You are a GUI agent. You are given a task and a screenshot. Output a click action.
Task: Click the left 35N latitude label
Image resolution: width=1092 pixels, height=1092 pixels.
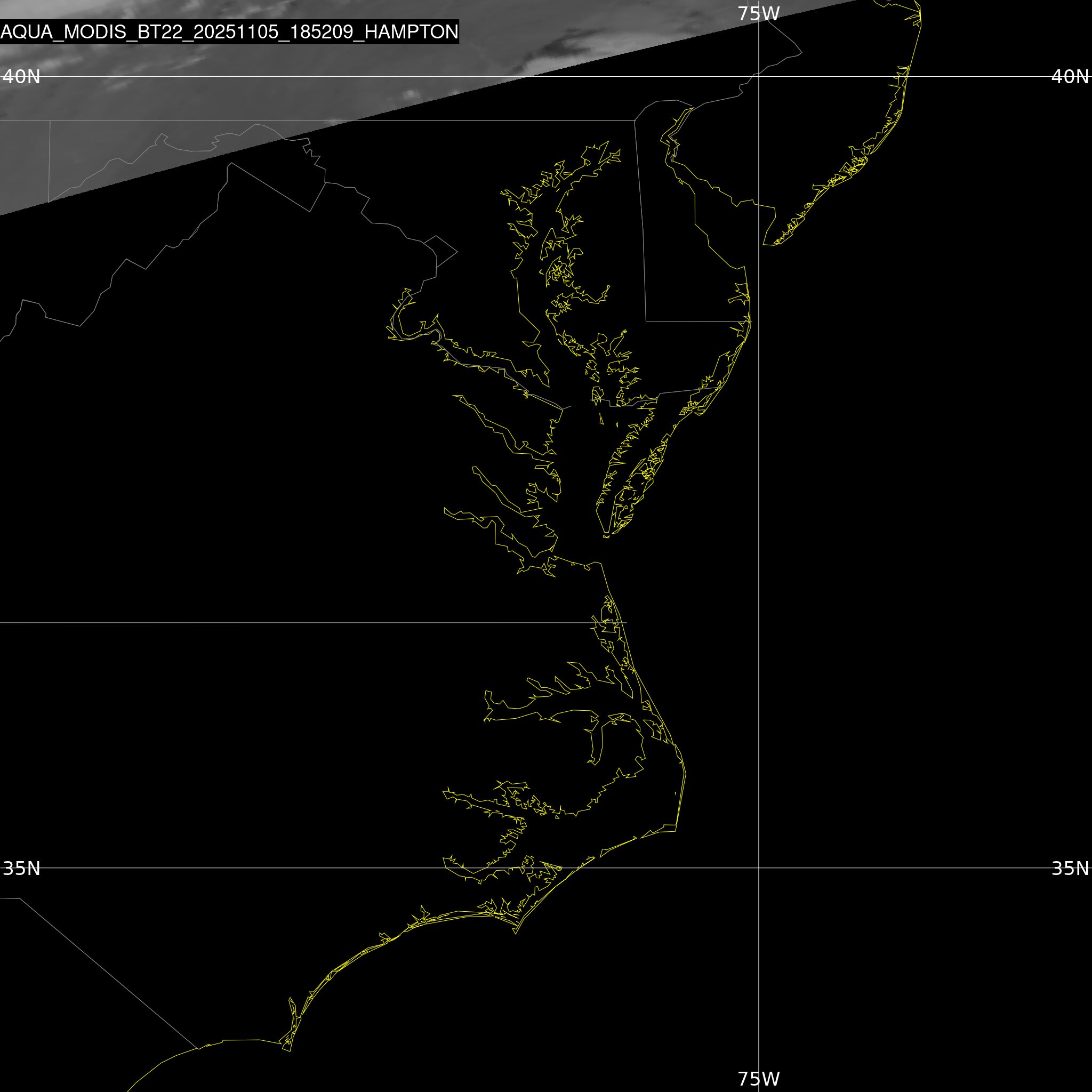point(21,868)
